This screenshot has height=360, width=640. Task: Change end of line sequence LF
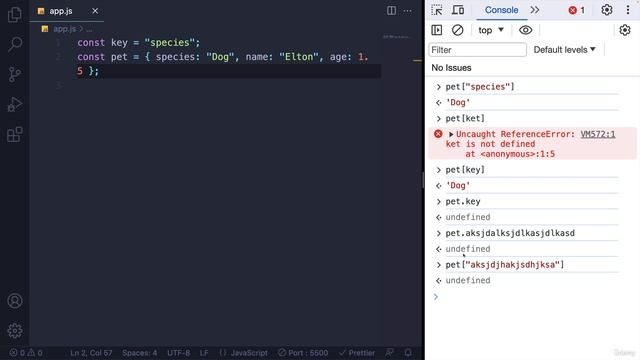pos(204,353)
